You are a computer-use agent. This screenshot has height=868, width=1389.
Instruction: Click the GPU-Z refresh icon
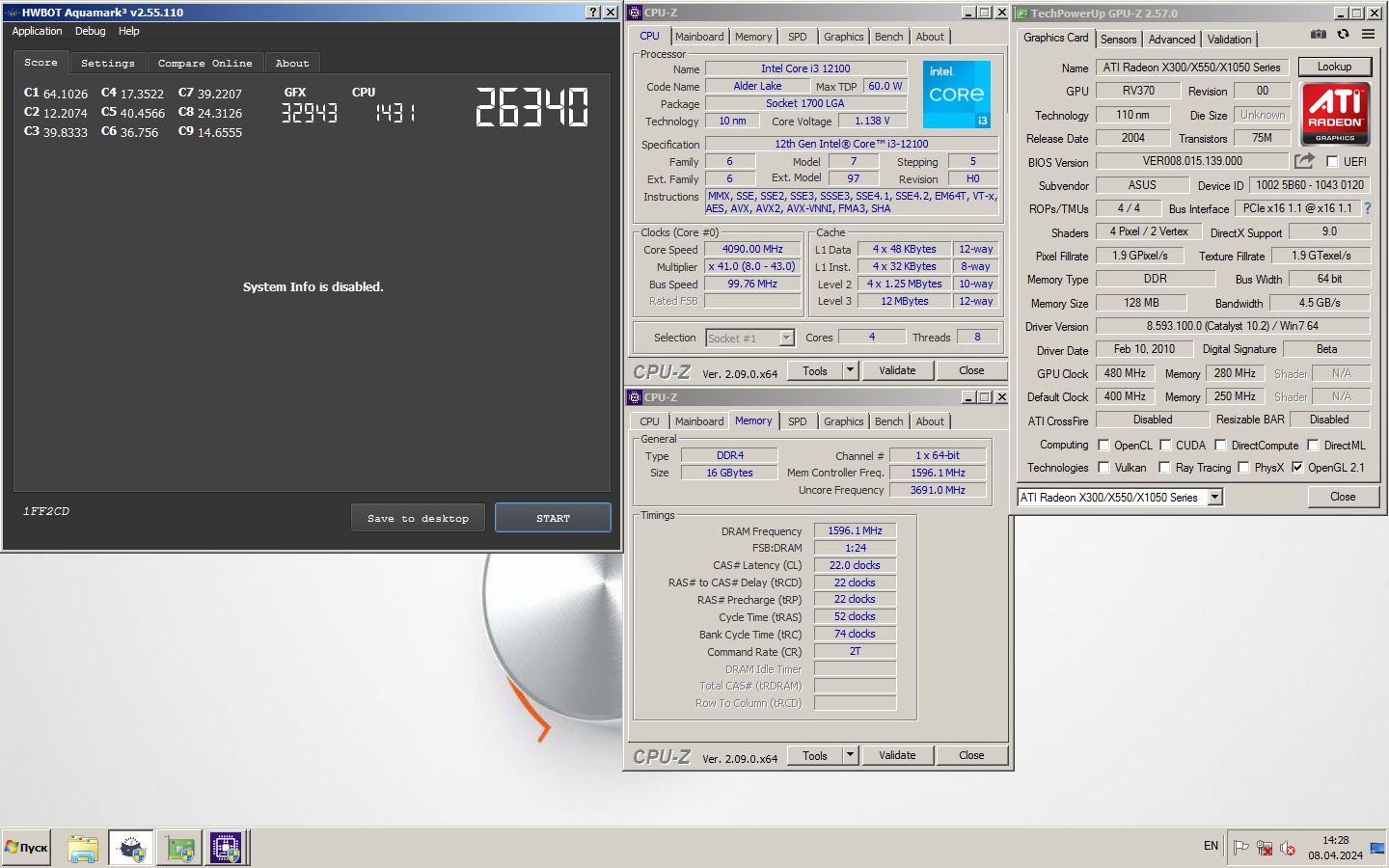tap(1343, 35)
